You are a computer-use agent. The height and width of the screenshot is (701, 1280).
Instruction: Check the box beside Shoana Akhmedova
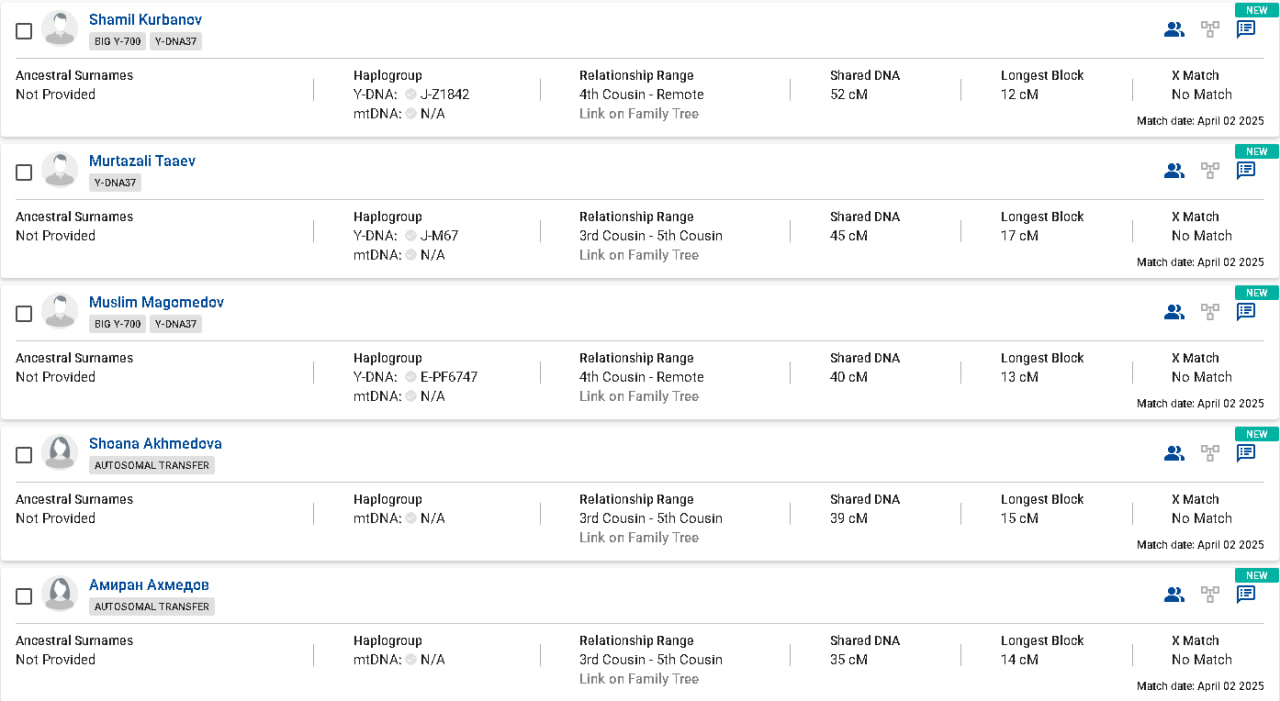(24, 455)
